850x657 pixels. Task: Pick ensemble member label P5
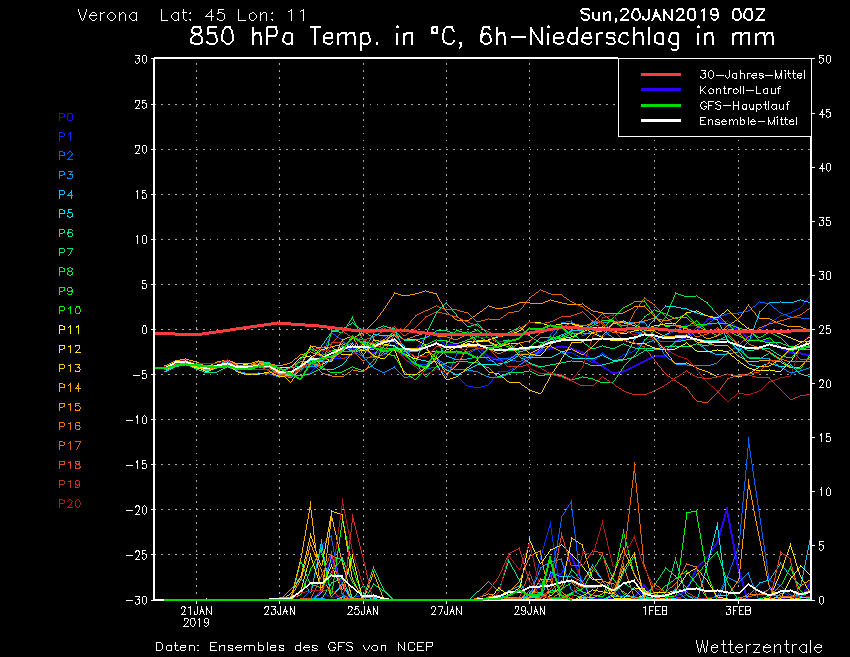66,214
